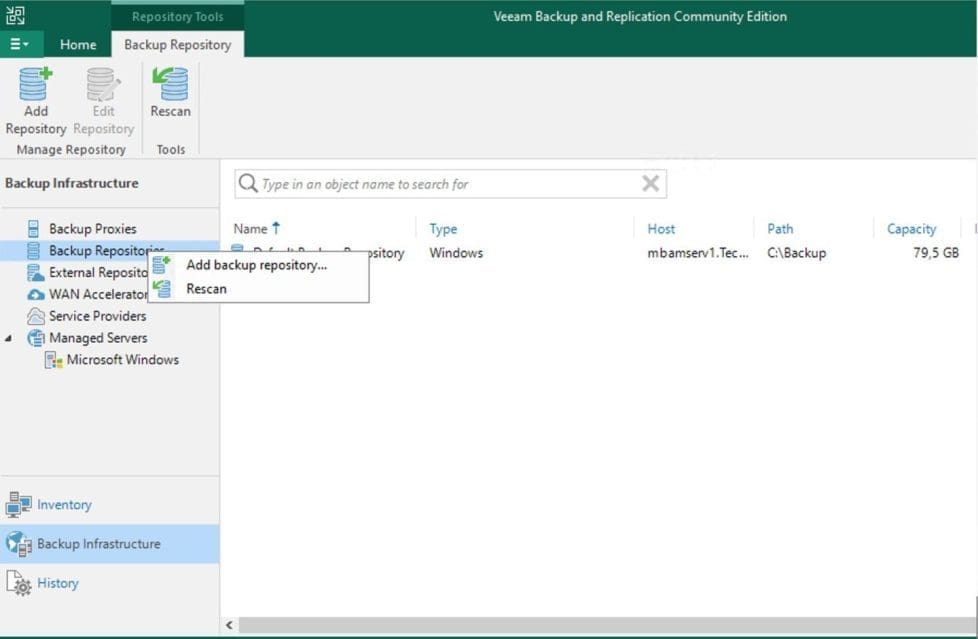Image resolution: width=978 pixels, height=639 pixels.
Task: Click the Microsoft Windows server icon
Action: pos(54,360)
